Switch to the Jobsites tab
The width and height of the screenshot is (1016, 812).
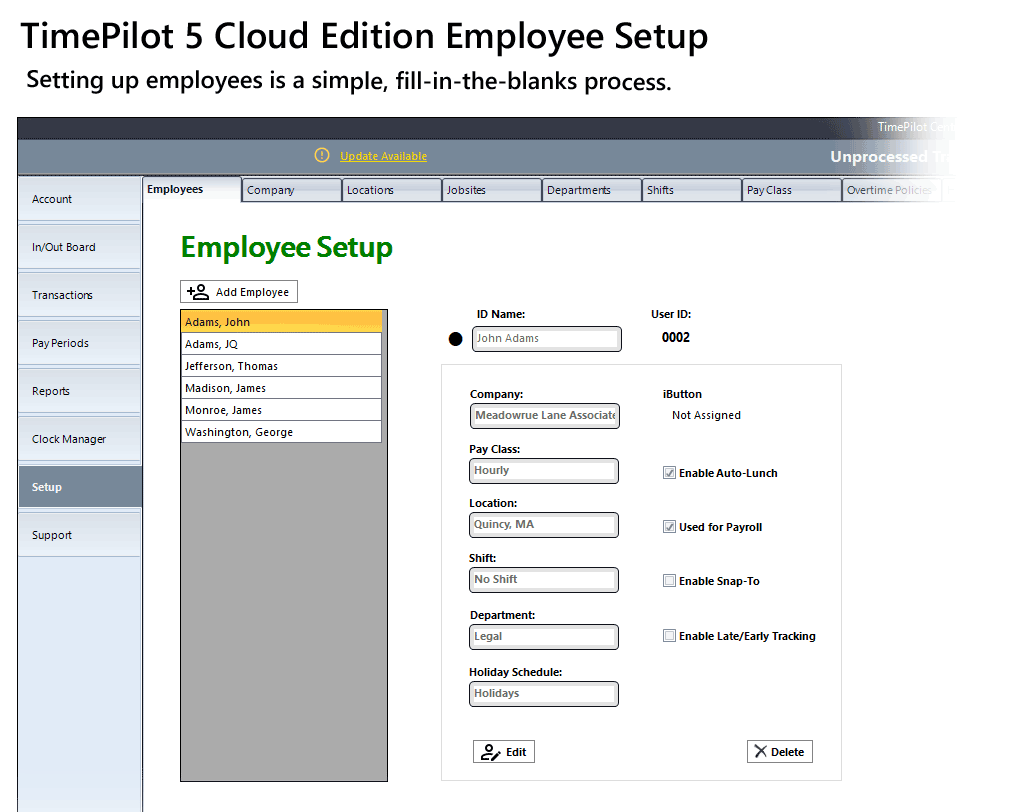(x=491, y=190)
